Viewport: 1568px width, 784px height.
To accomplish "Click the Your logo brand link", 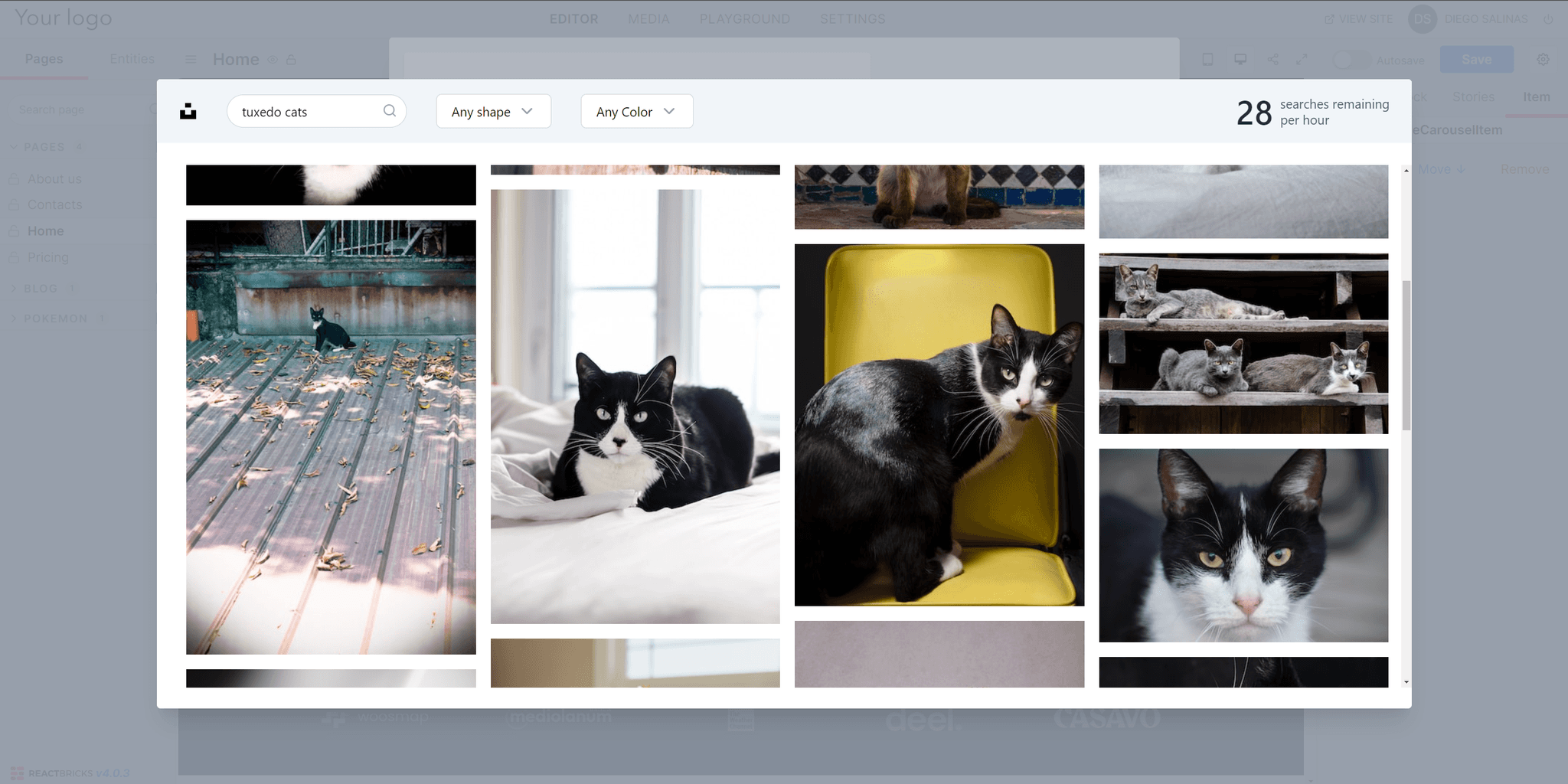I will [64, 18].
